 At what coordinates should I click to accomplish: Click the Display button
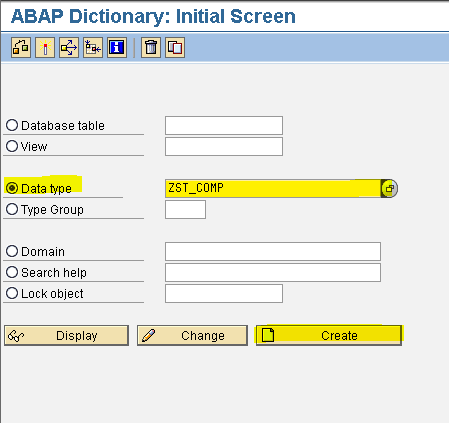click(x=66, y=335)
